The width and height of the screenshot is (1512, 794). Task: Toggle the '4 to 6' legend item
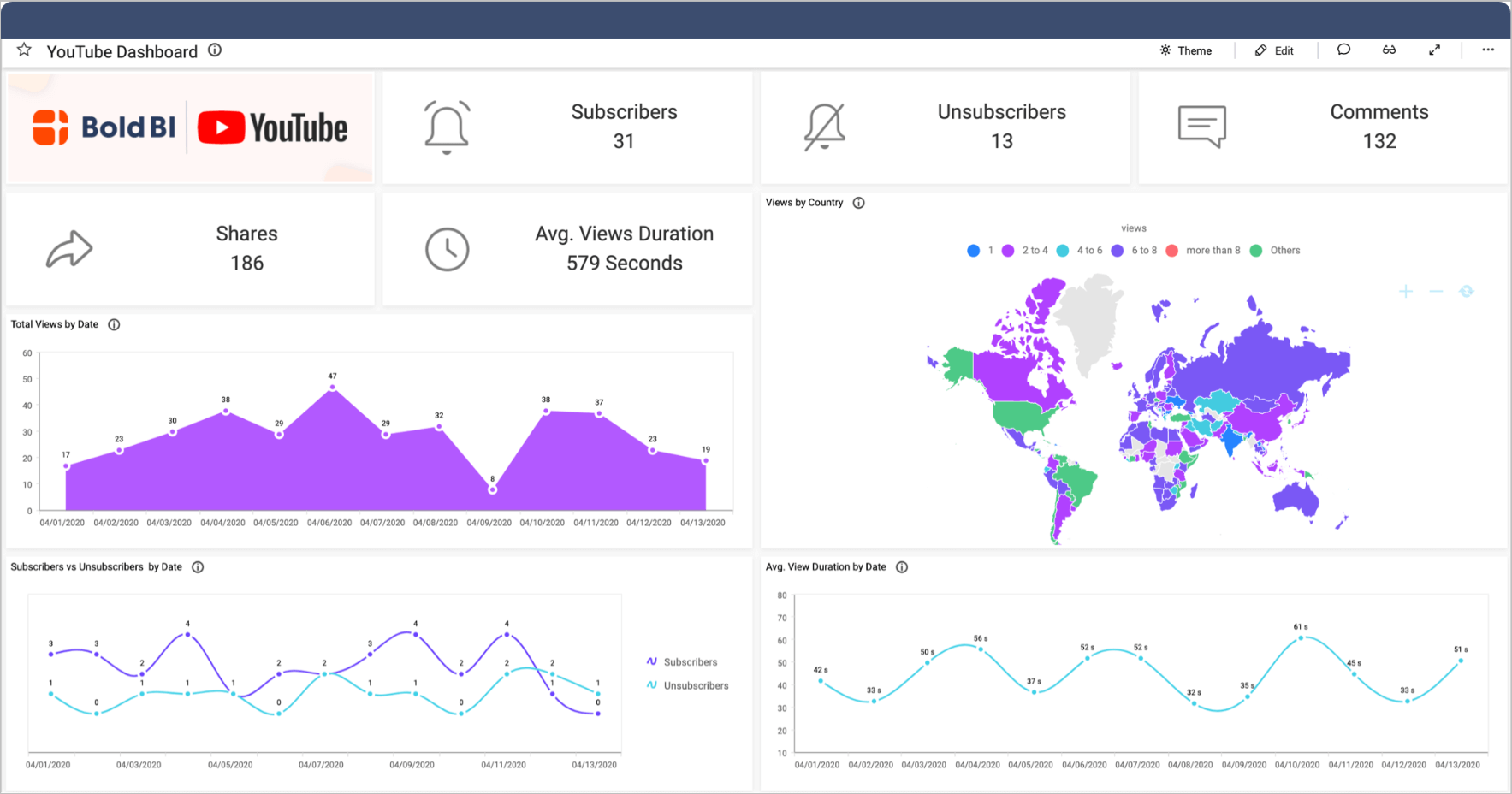[1079, 251]
